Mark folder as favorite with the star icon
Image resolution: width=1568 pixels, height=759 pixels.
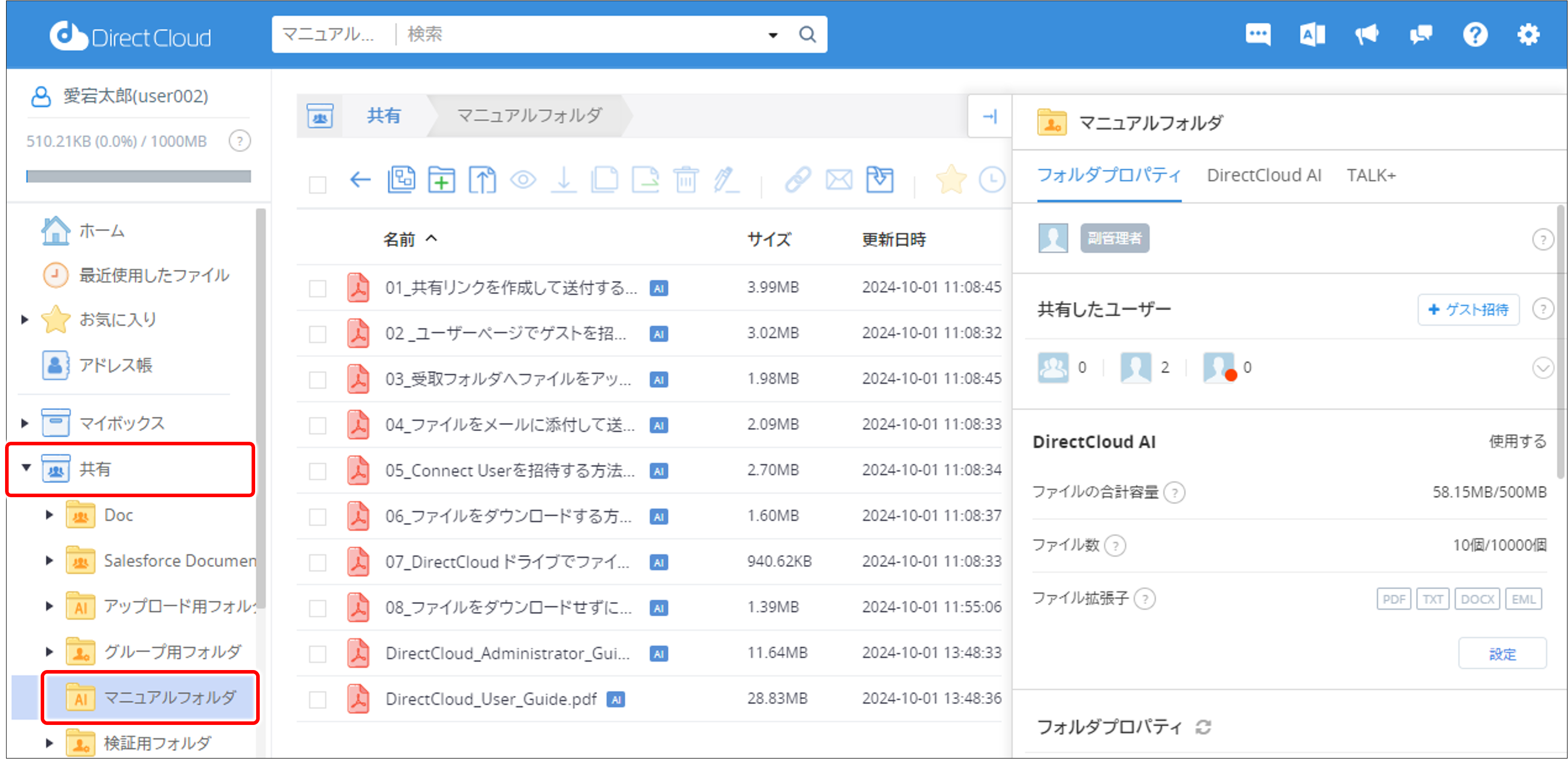point(951,179)
